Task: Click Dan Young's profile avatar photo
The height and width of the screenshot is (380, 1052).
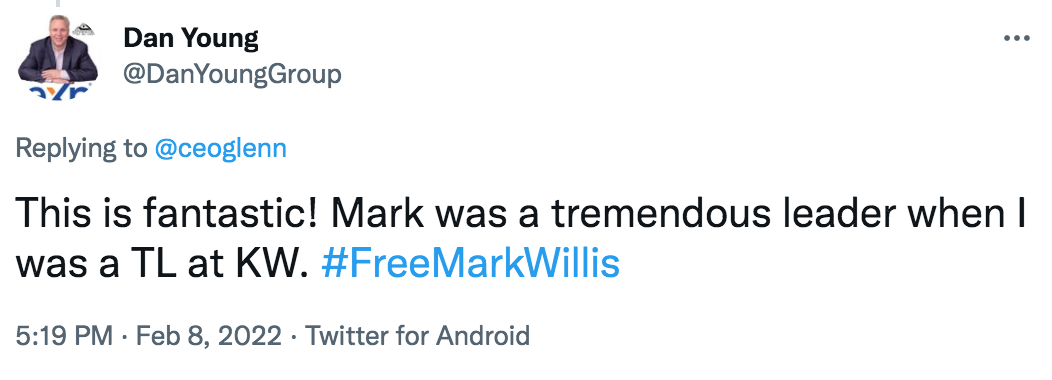Action: tap(58, 58)
